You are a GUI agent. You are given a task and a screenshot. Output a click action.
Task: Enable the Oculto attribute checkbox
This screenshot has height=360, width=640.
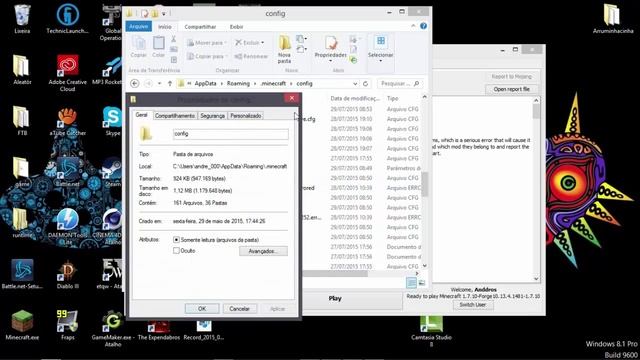tap(176, 251)
